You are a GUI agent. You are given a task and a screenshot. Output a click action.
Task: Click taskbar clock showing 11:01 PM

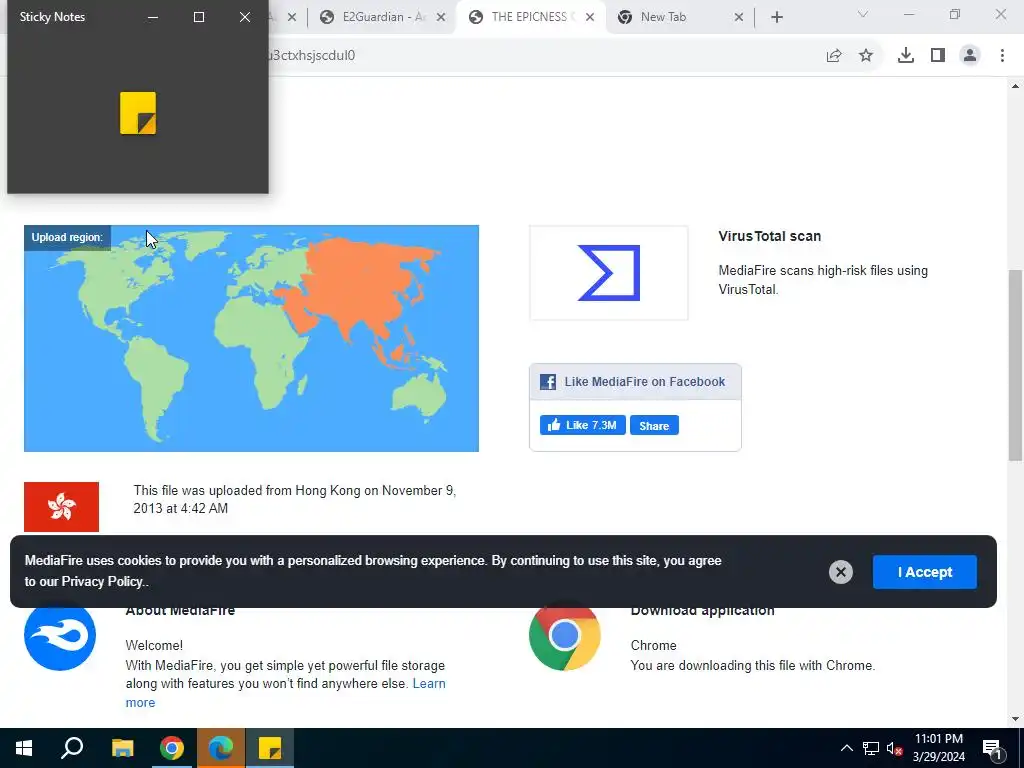coord(938,748)
